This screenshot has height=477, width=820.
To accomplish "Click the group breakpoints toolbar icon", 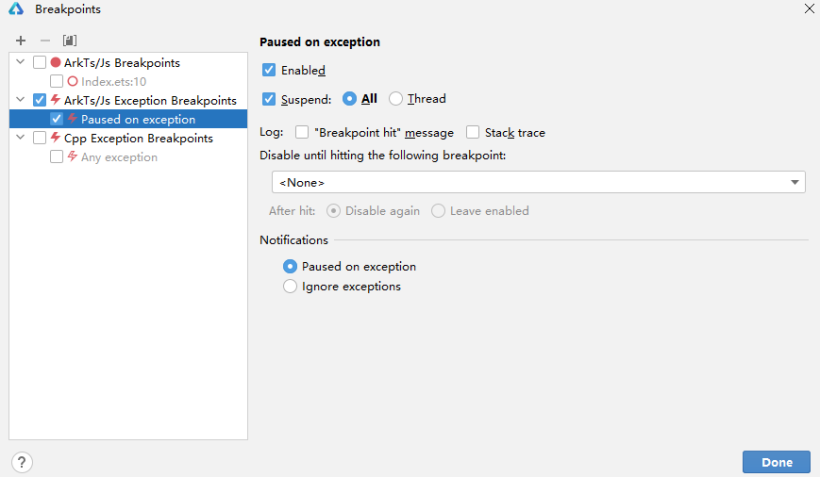I will pyautogui.click(x=69, y=41).
